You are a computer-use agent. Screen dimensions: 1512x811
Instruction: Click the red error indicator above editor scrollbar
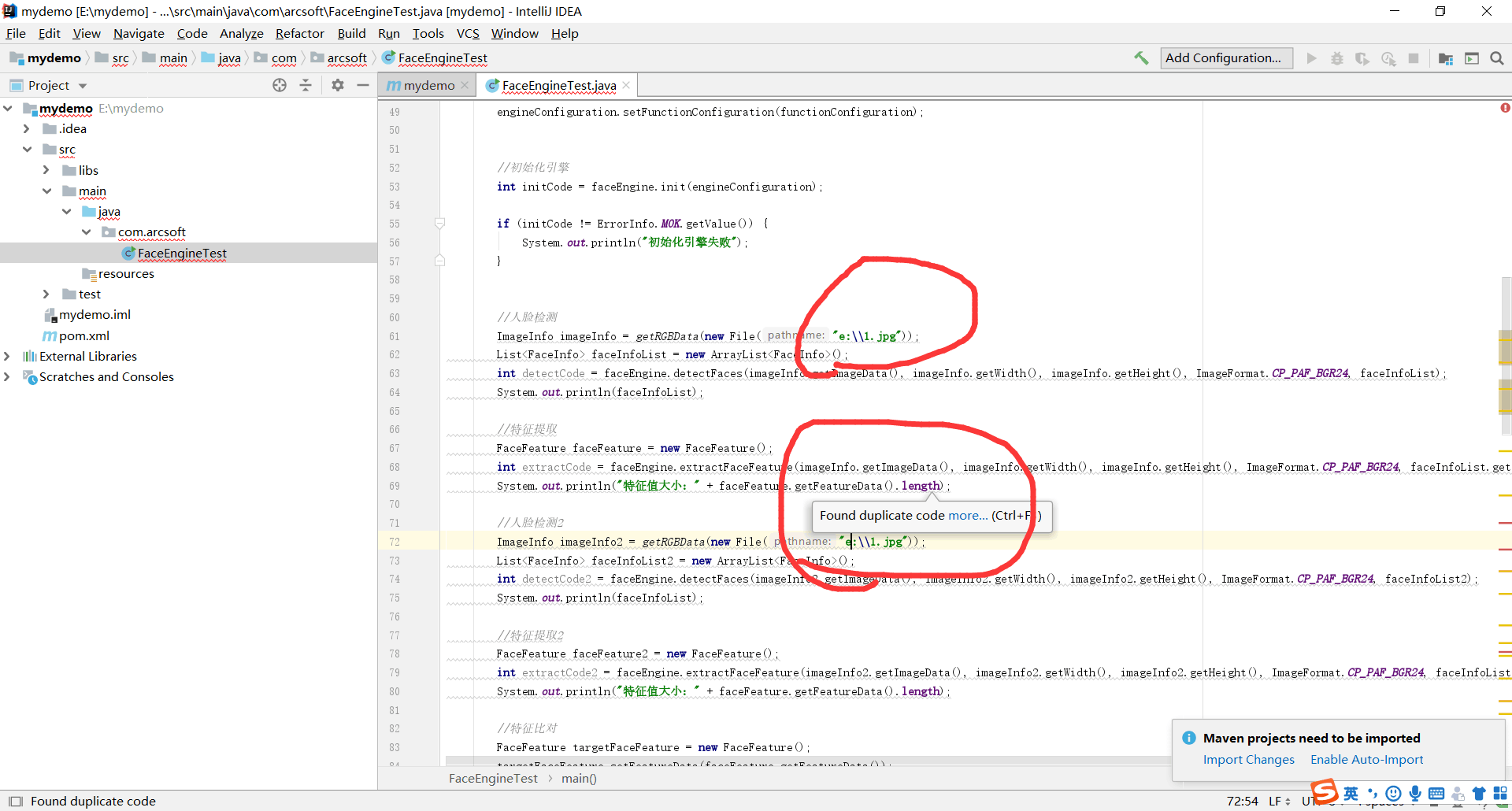(1506, 108)
